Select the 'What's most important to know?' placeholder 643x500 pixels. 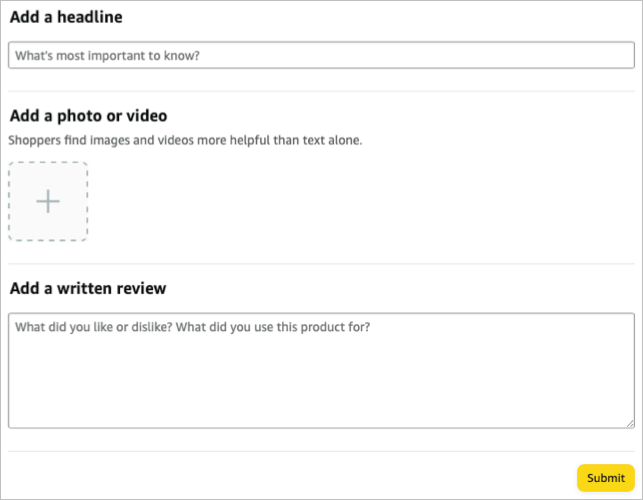[107, 56]
